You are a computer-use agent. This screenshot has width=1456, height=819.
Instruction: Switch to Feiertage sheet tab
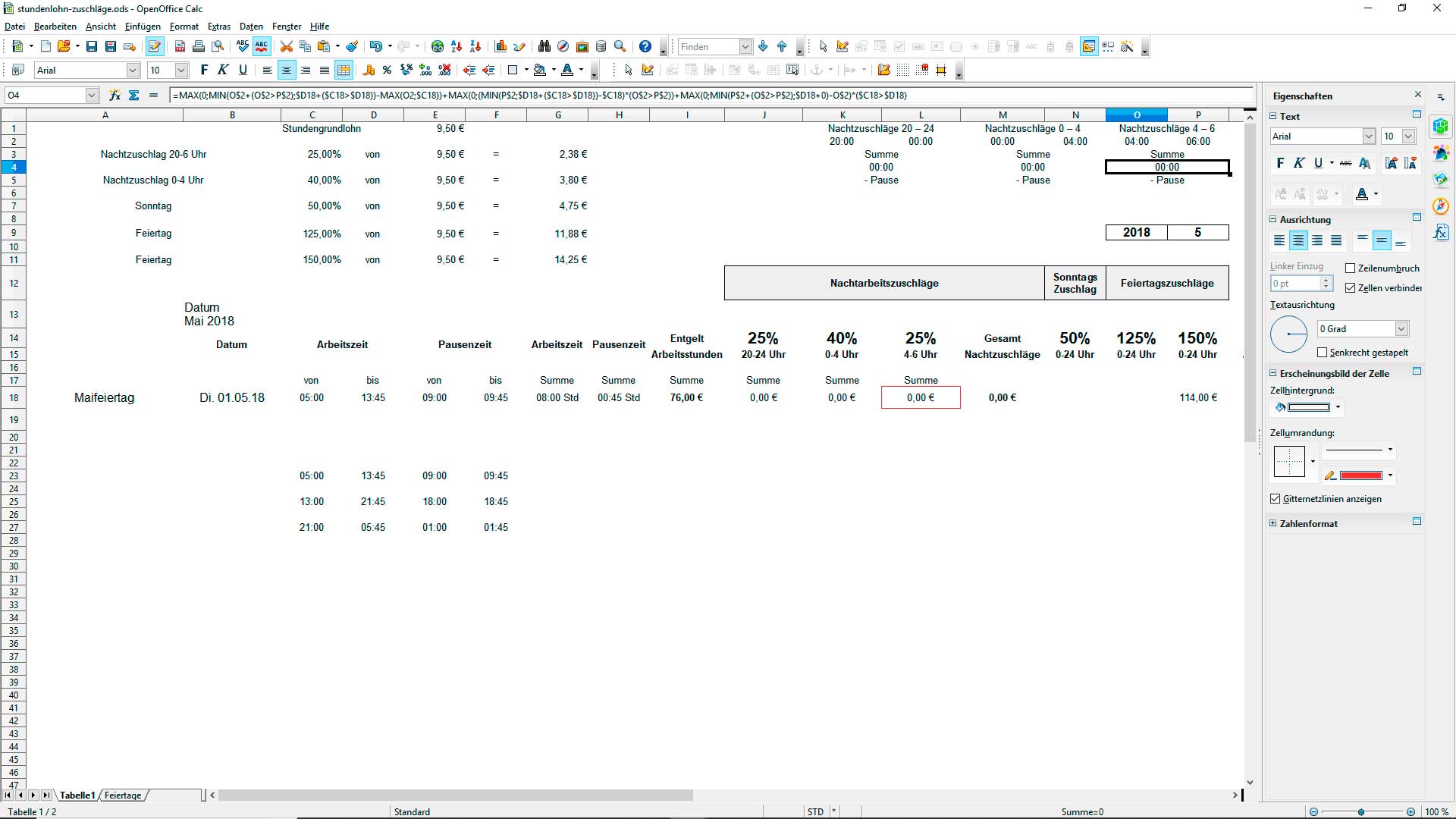coord(123,795)
